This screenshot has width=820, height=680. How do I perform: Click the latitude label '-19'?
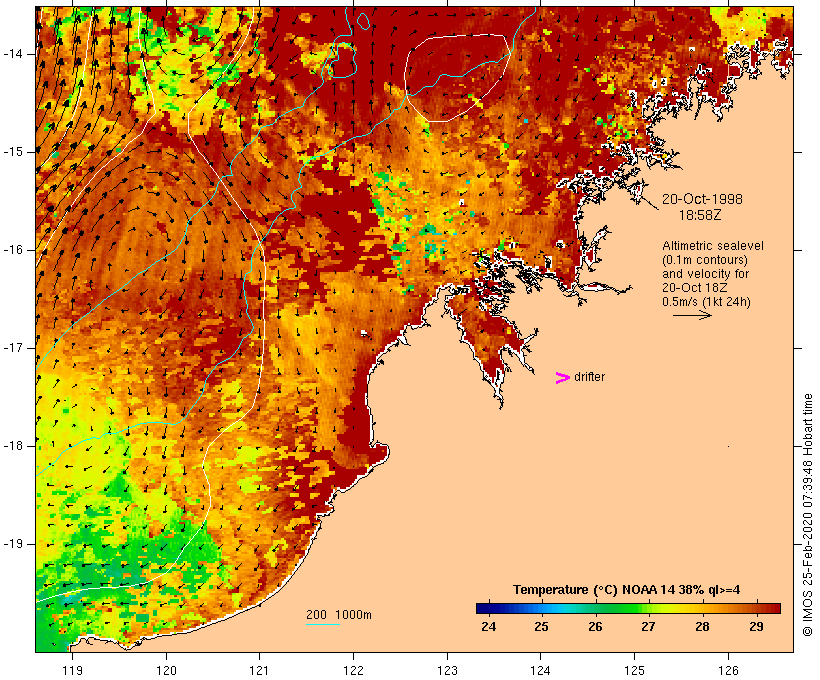point(13,544)
